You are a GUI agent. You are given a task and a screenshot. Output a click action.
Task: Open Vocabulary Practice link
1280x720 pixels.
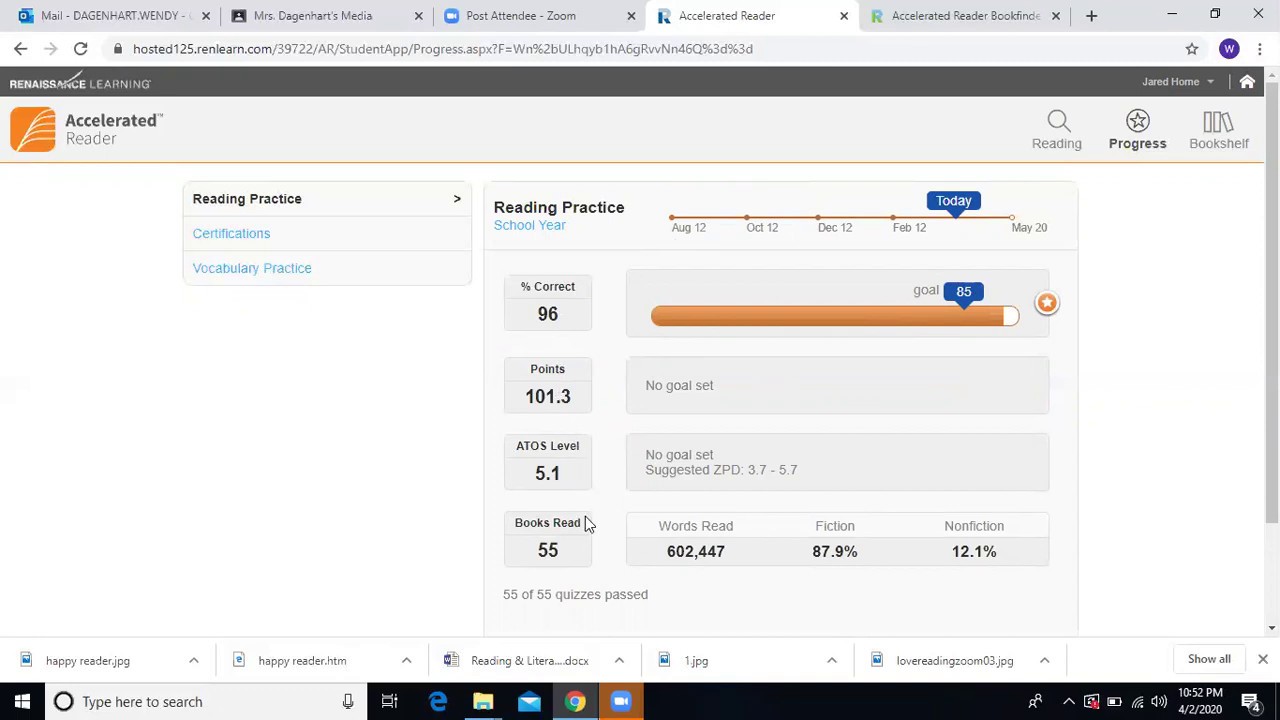click(252, 268)
